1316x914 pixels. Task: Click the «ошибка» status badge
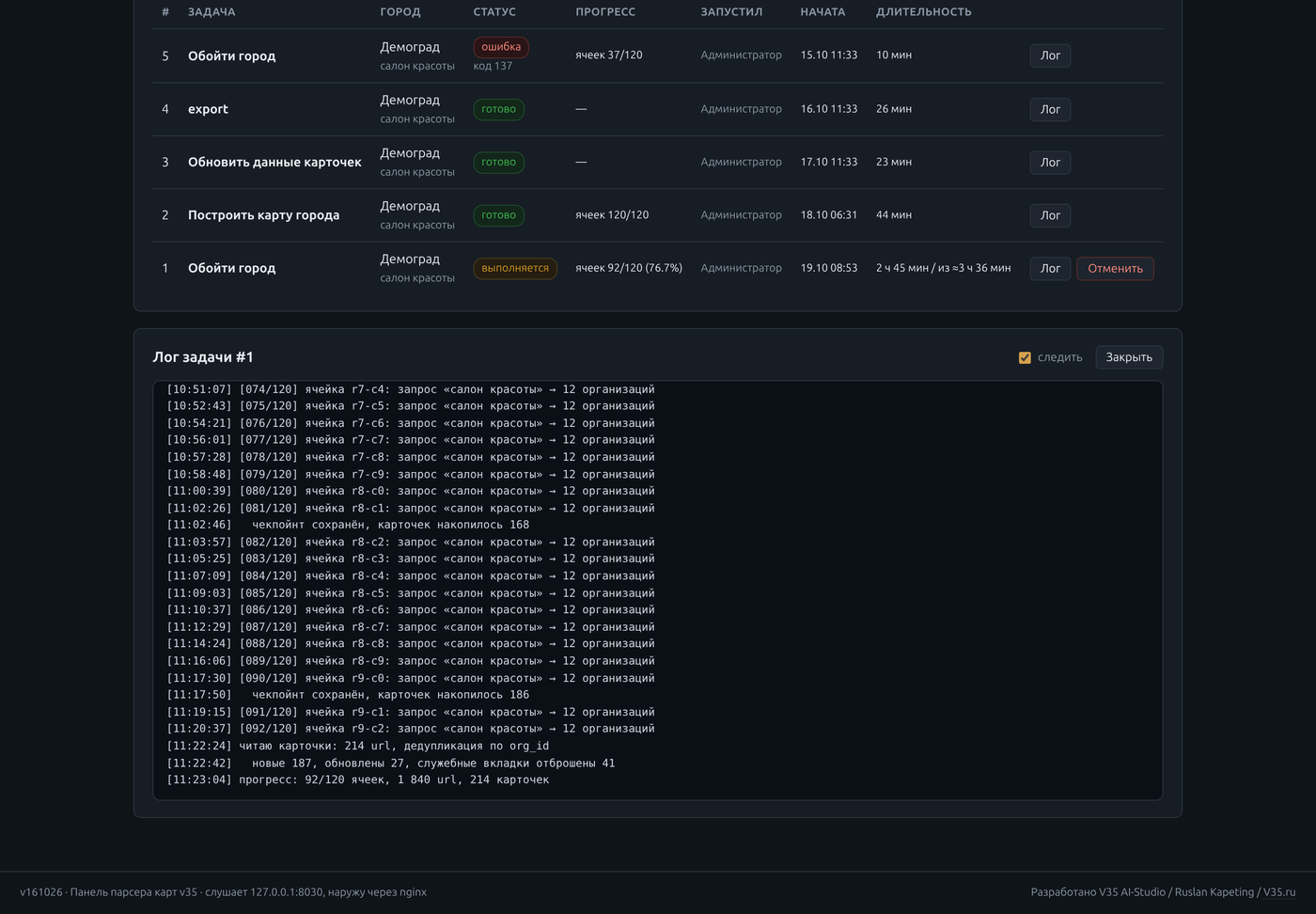coord(501,47)
